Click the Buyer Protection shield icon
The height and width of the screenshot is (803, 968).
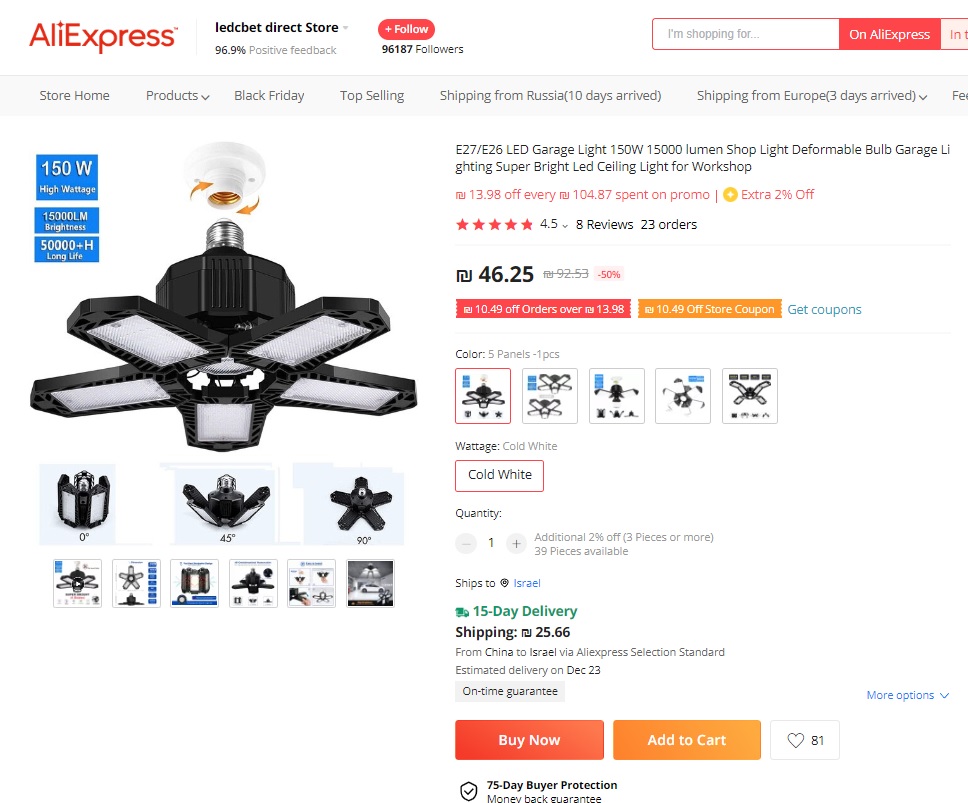point(469,791)
